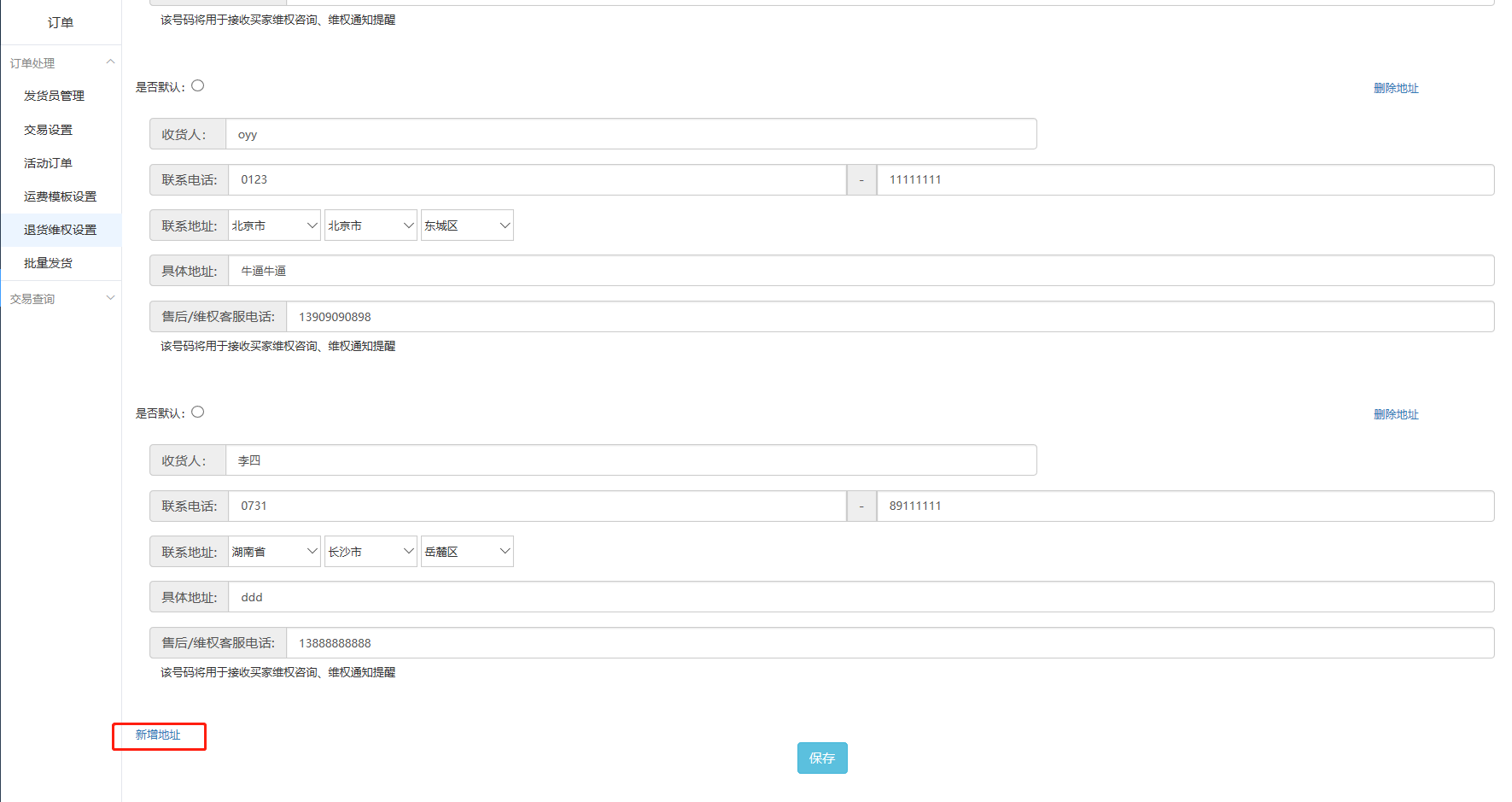Open 批量发货 in the sidebar

(x=48, y=263)
